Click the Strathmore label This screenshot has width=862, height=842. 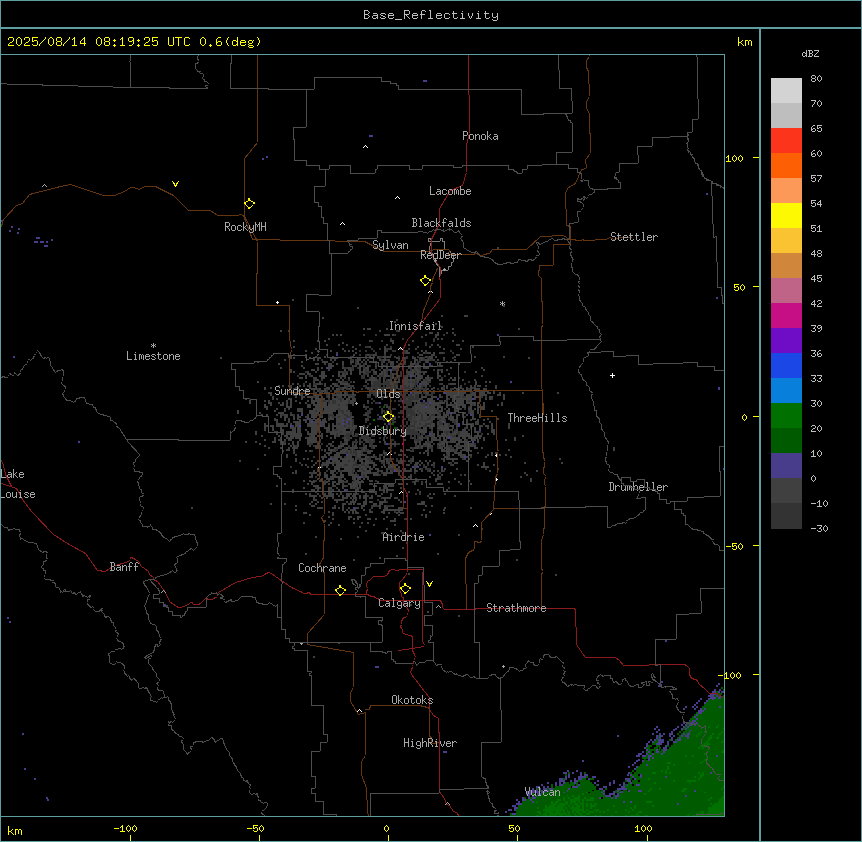[516, 608]
